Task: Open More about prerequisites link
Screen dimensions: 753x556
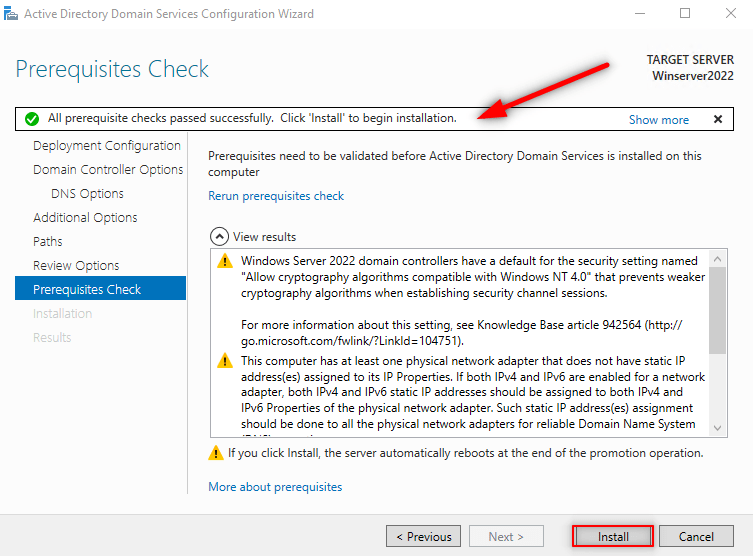Action: click(275, 487)
